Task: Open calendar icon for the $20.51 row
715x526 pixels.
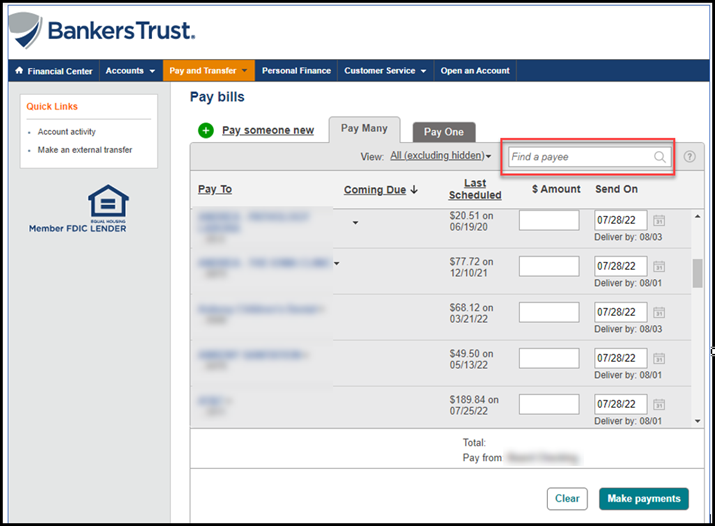Action: click(x=659, y=221)
